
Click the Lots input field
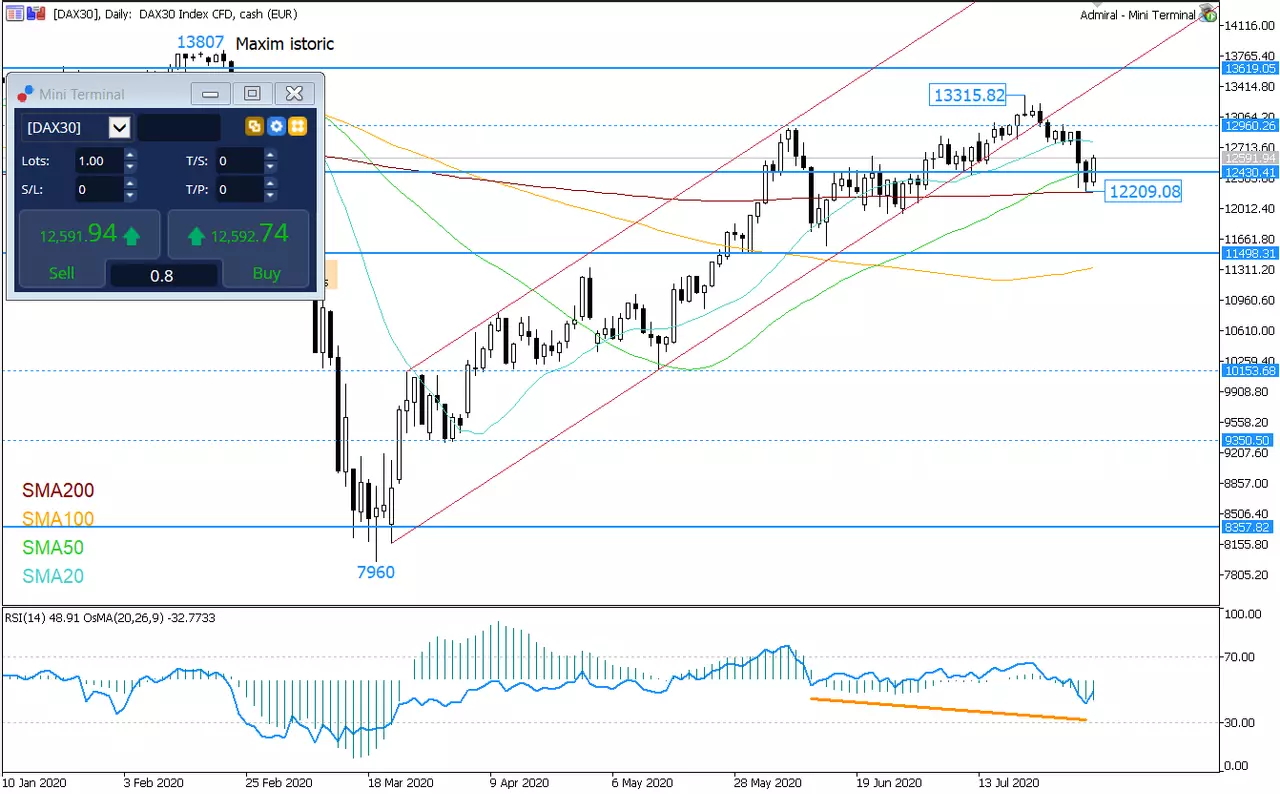(98, 161)
